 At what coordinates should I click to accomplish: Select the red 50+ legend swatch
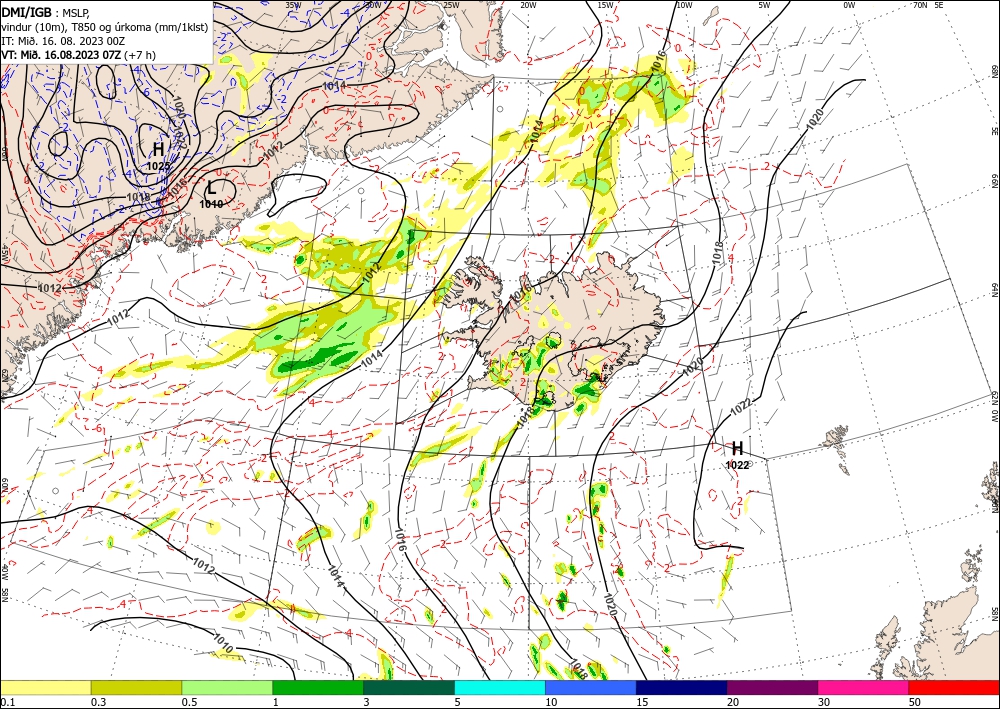coord(954,687)
